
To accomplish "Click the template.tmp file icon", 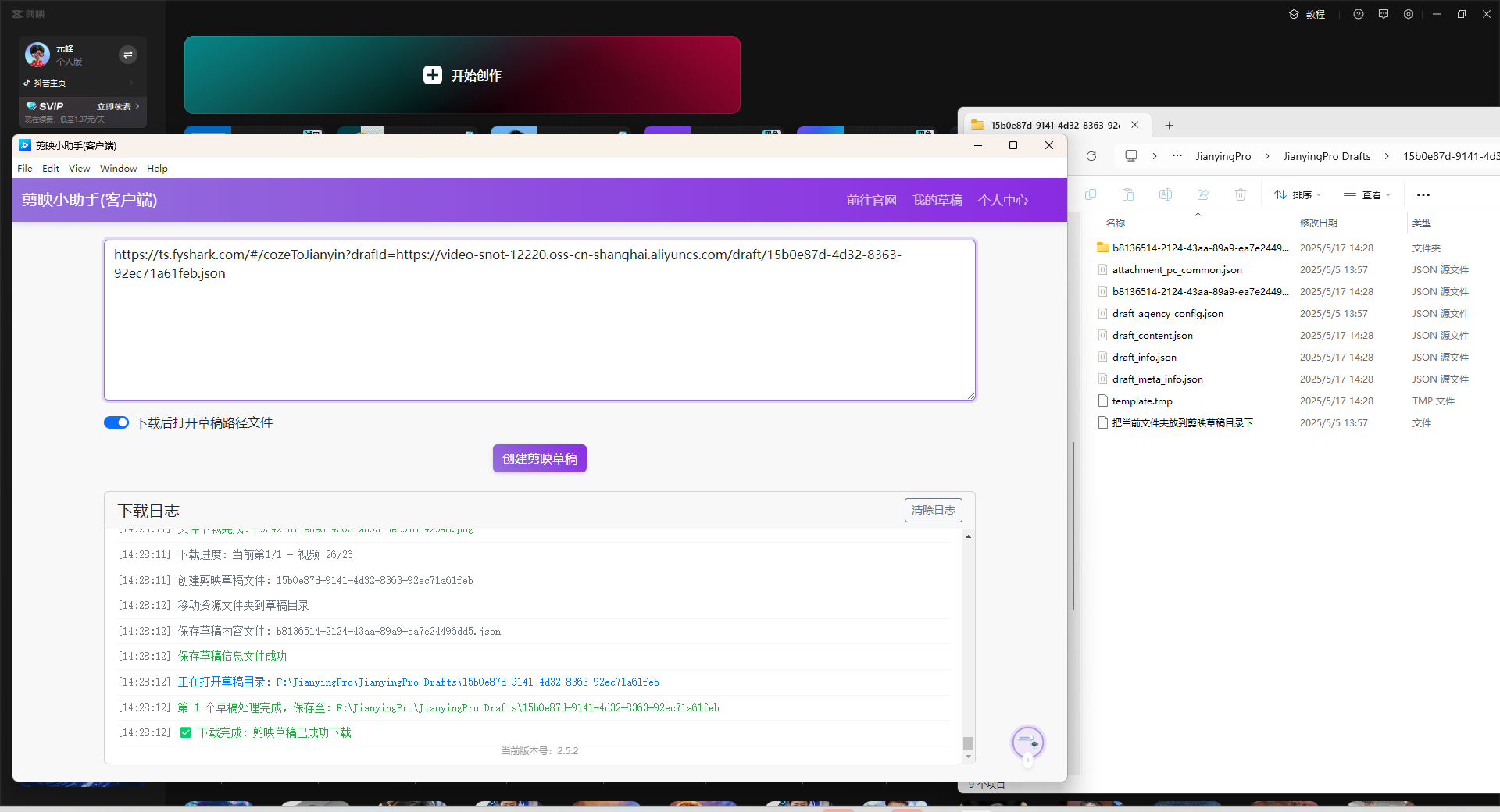I will 1103,401.
